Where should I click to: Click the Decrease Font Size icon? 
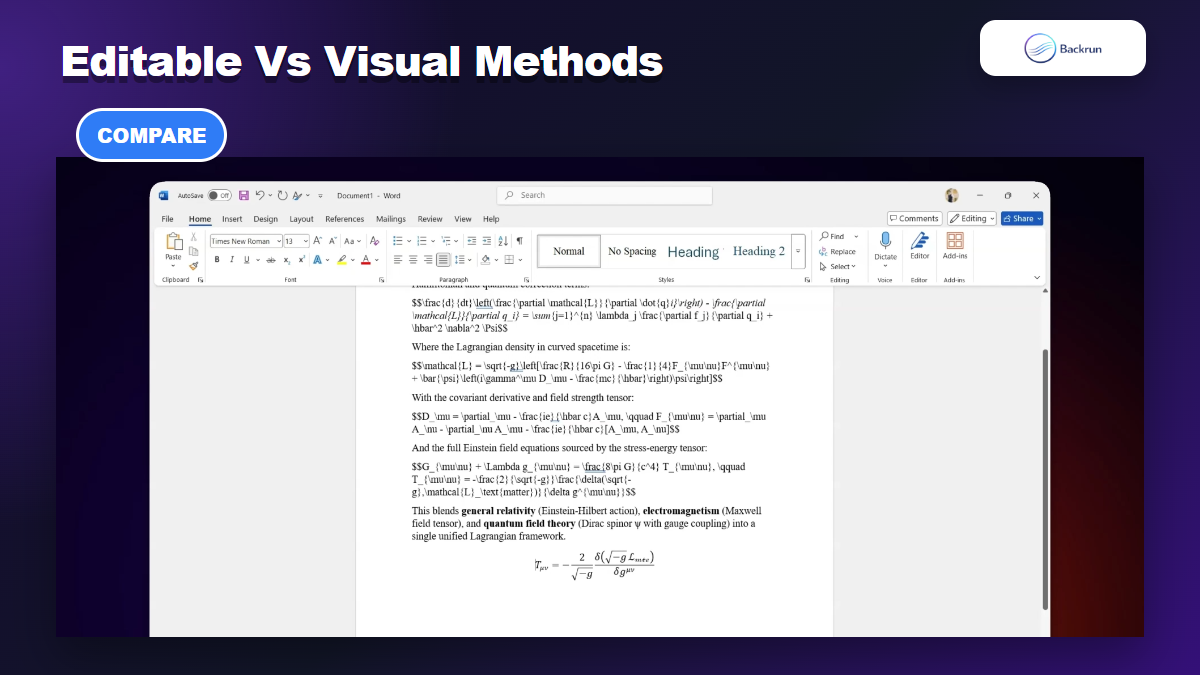[x=331, y=241]
